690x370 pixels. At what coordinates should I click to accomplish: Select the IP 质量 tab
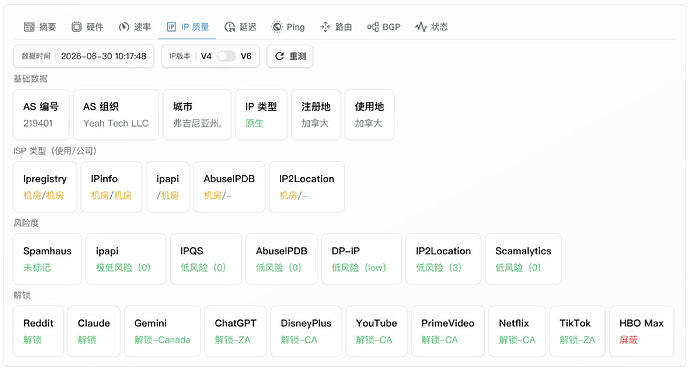(187, 27)
